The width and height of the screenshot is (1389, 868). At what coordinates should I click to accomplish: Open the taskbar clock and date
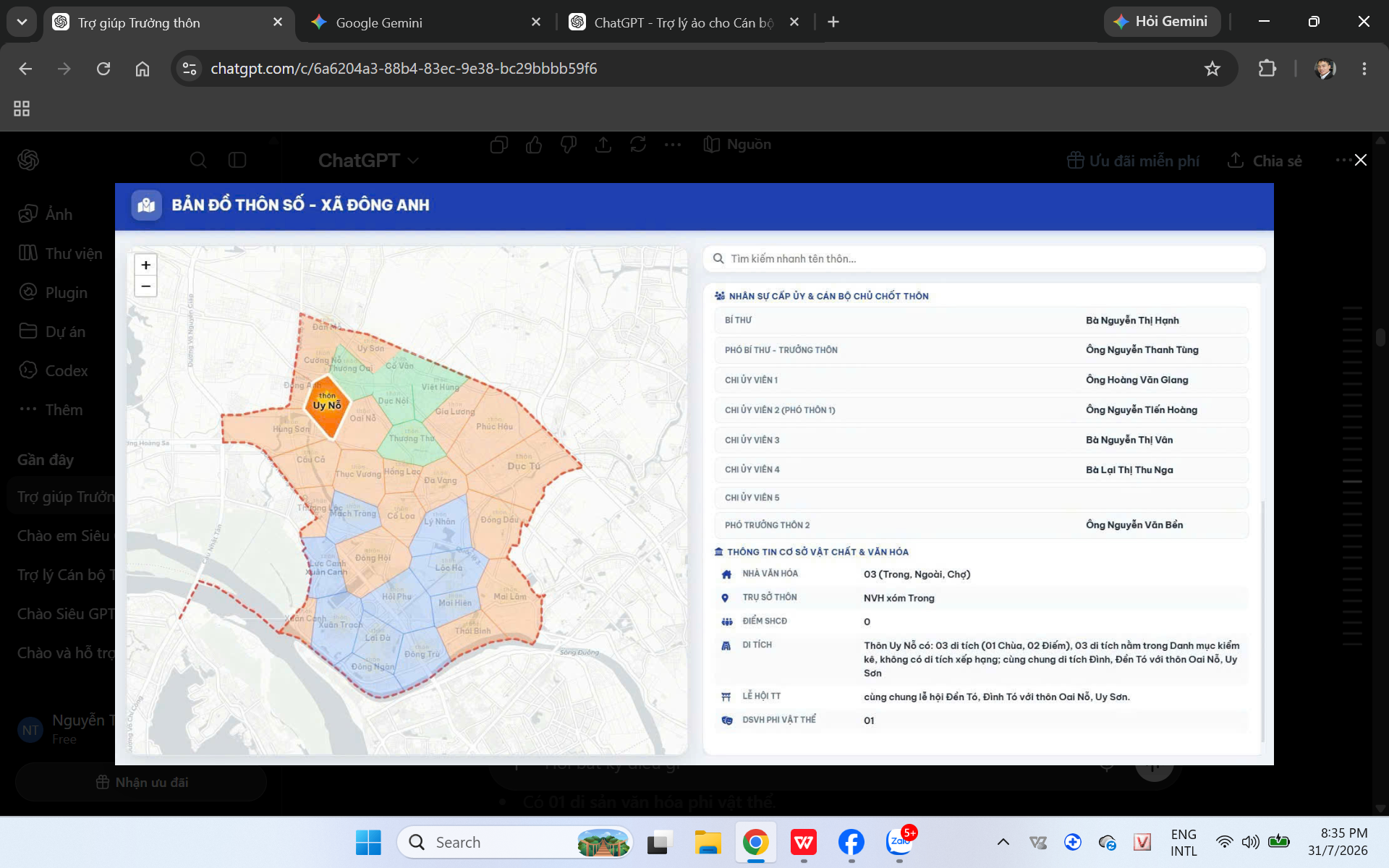point(1337,842)
